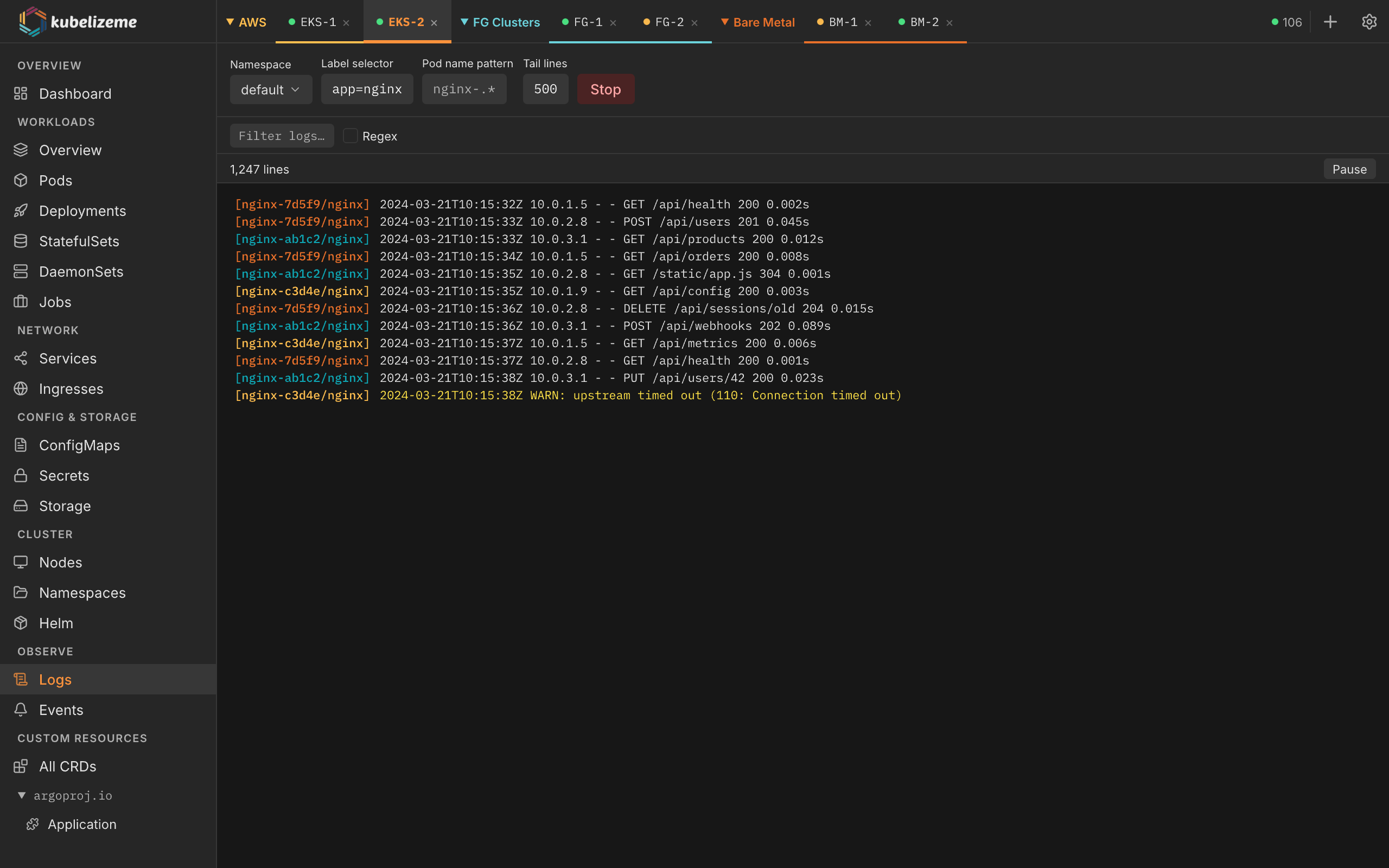Open the Logs section in the sidebar
Viewport: 1389px width, 868px height.
[56, 679]
